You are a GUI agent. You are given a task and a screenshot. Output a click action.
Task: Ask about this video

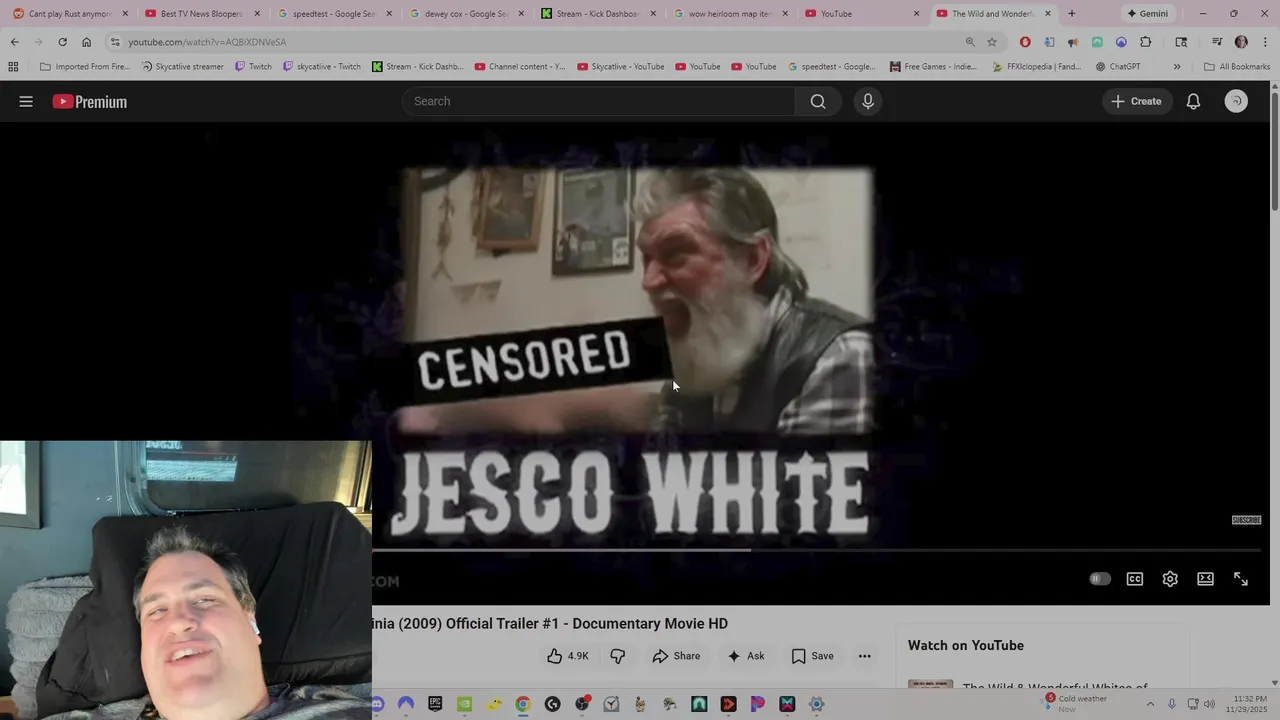pyautogui.click(x=746, y=656)
